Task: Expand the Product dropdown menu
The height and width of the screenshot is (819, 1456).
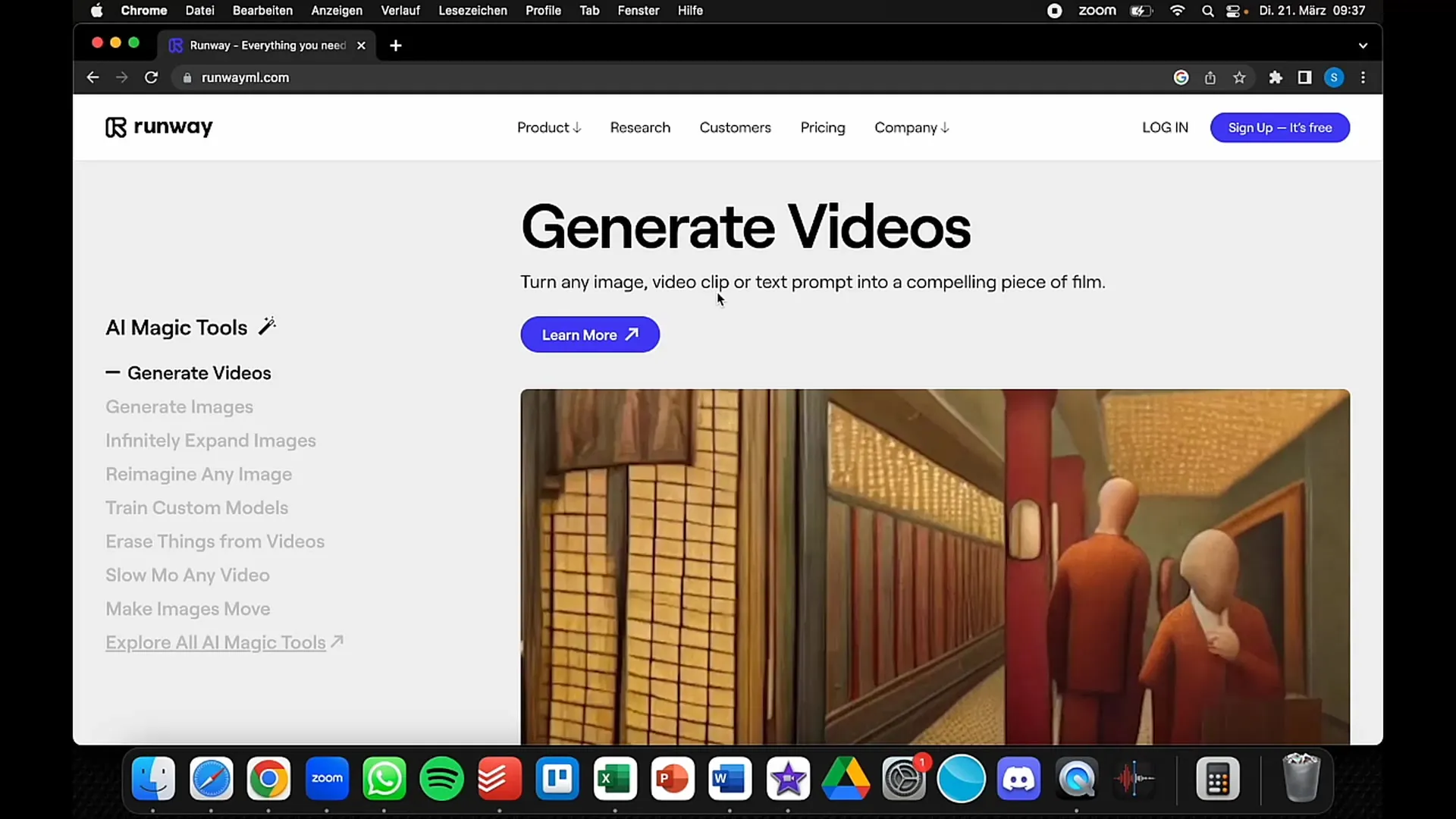Action: tap(549, 127)
